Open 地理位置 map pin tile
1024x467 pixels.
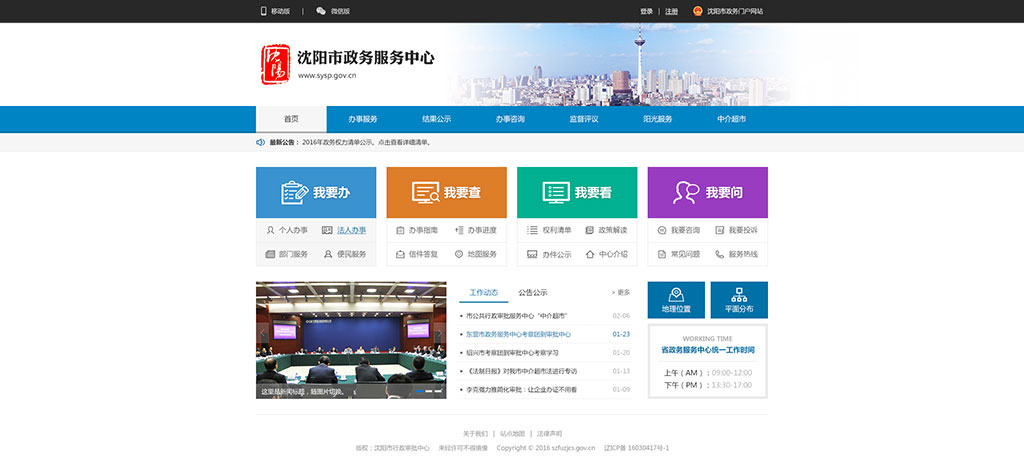pyautogui.click(x=676, y=300)
